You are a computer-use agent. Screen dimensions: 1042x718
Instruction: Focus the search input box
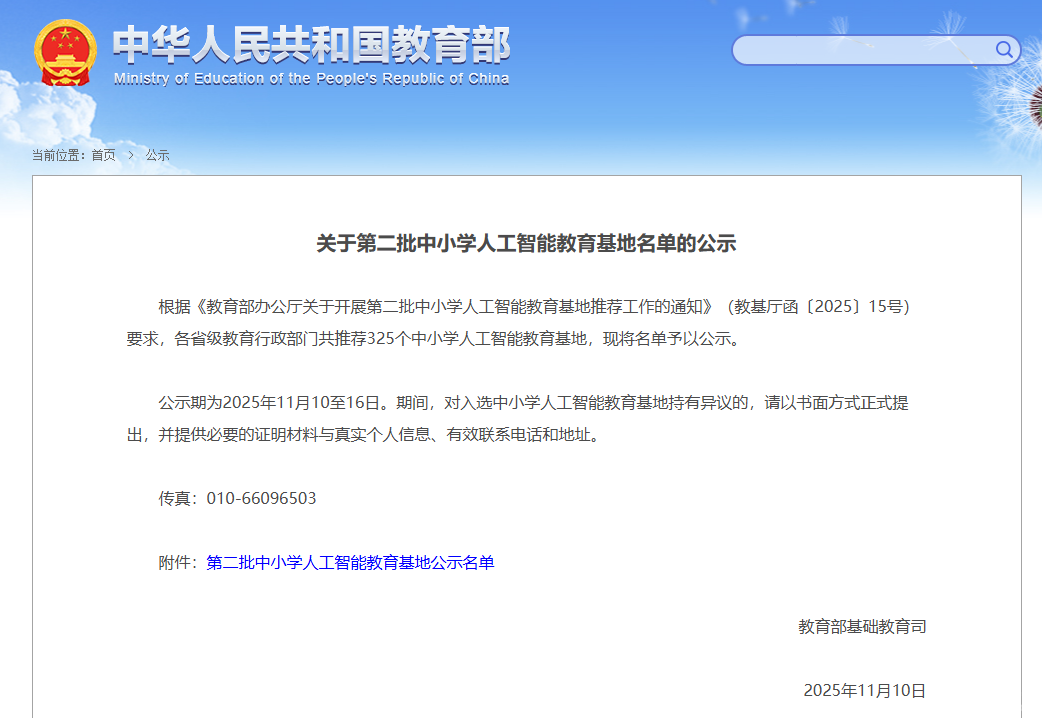pos(862,50)
